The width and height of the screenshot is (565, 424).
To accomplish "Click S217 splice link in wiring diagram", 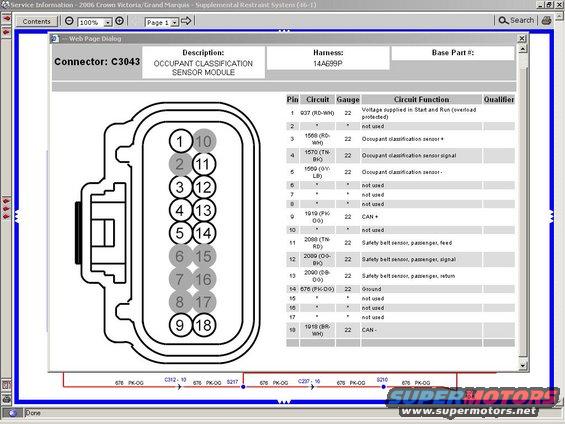I will 232,381.
